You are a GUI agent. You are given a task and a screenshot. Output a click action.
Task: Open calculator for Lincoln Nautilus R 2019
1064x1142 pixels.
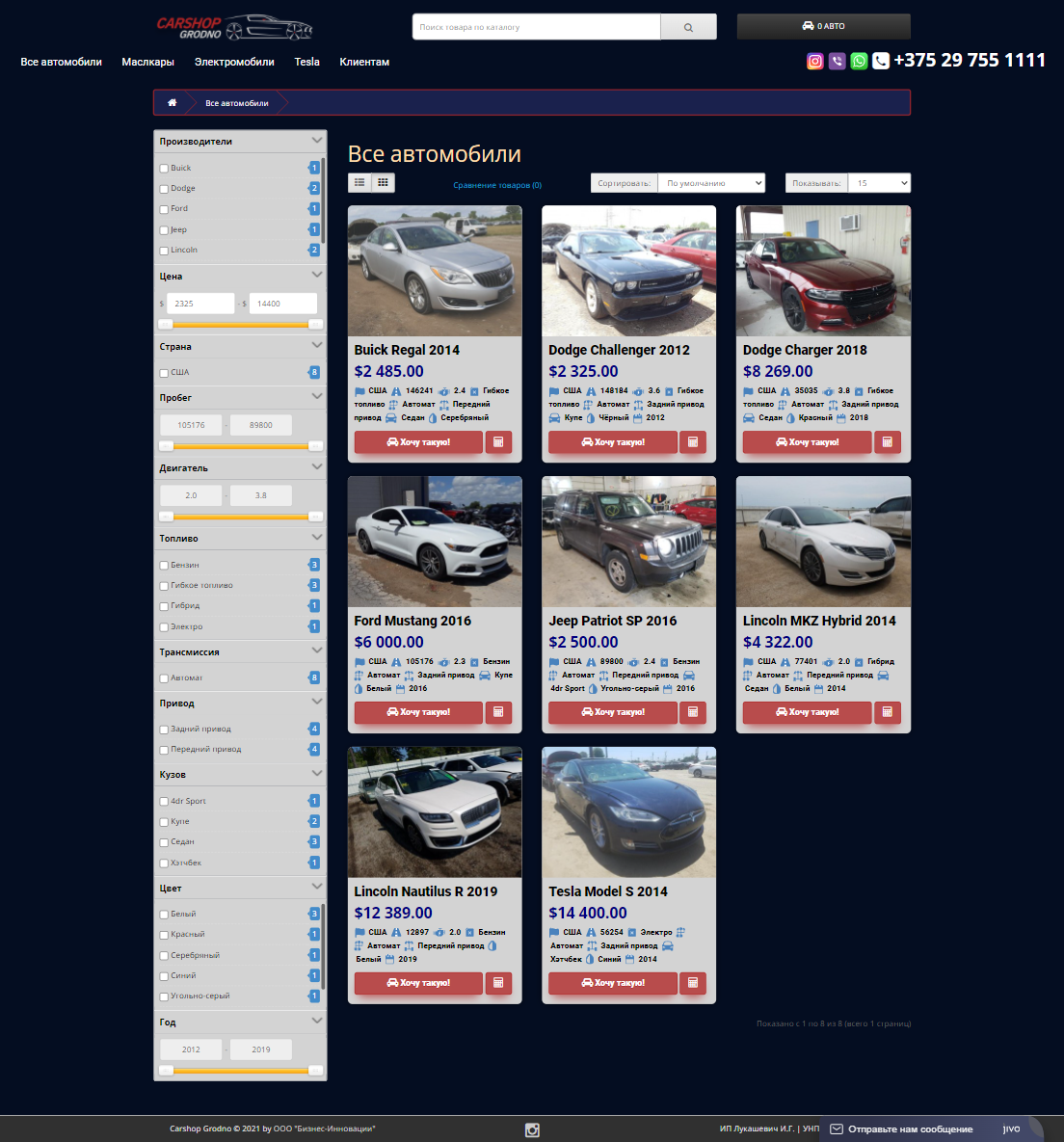(499, 983)
